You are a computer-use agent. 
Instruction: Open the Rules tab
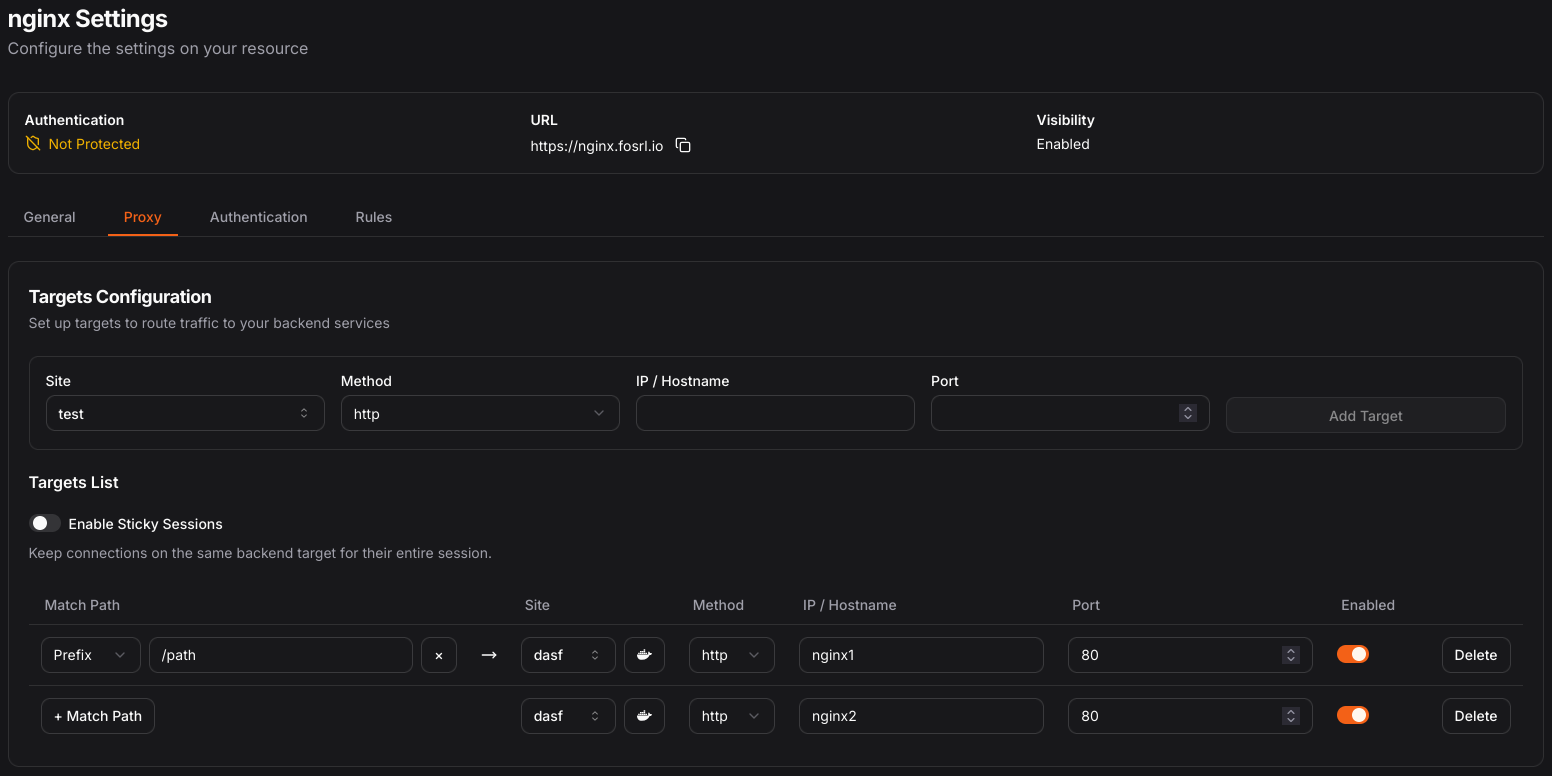[373, 217]
